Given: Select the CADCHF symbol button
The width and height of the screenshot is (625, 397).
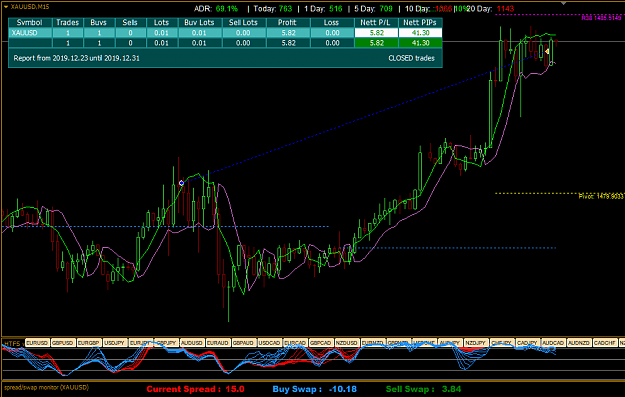Looking at the screenshot, I should click(x=605, y=343).
